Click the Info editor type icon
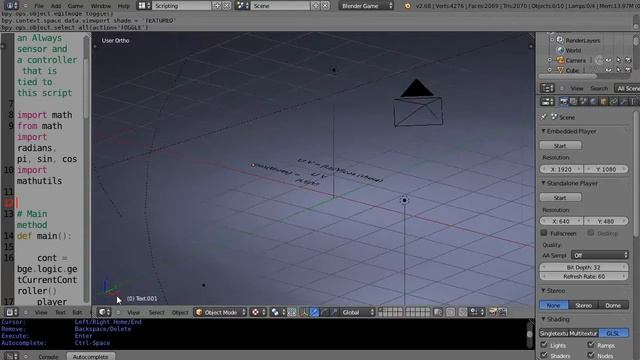Screen dimensions: 640x360 (x=11, y=6)
